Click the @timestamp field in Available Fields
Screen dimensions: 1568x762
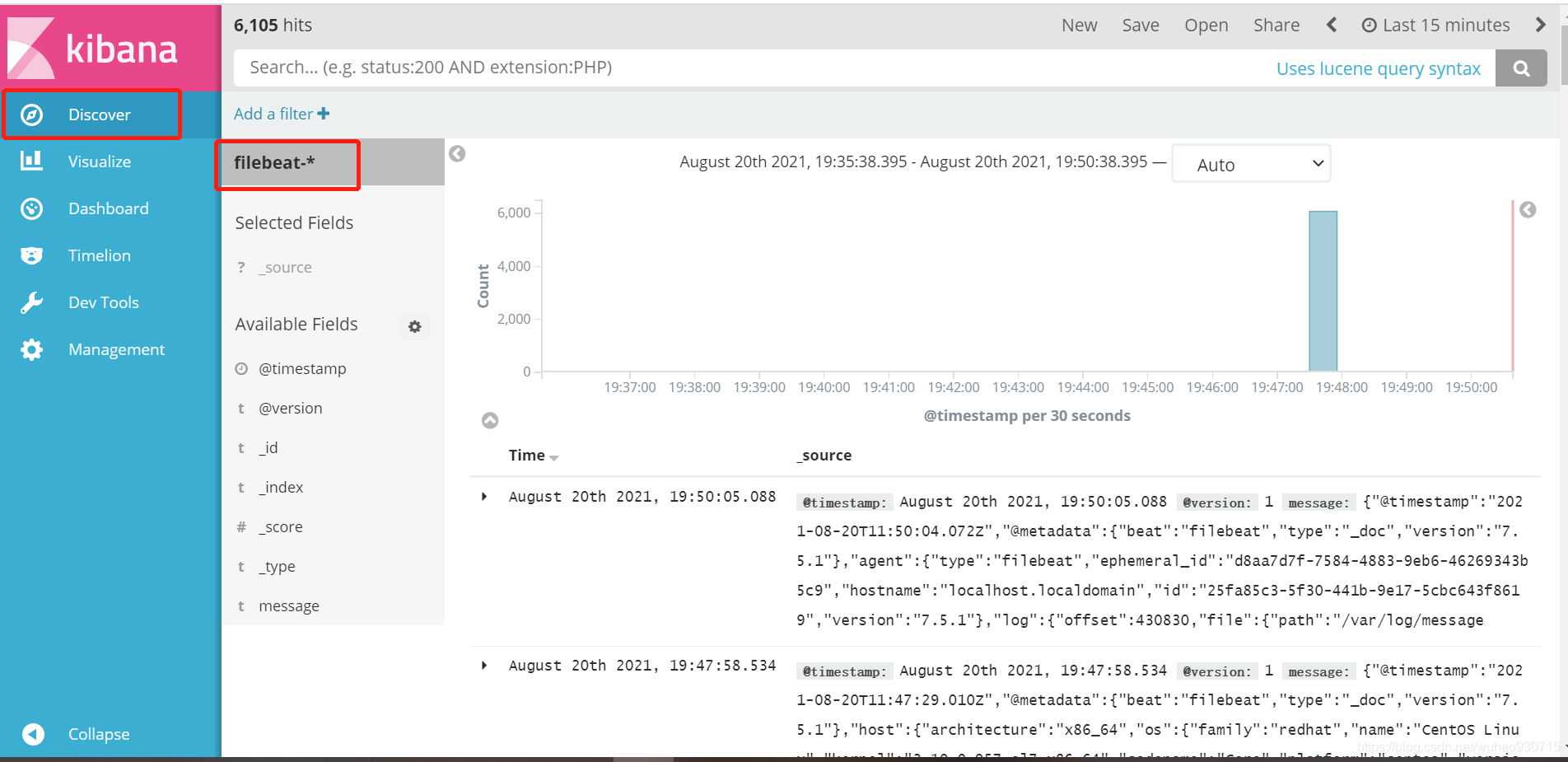pos(302,369)
